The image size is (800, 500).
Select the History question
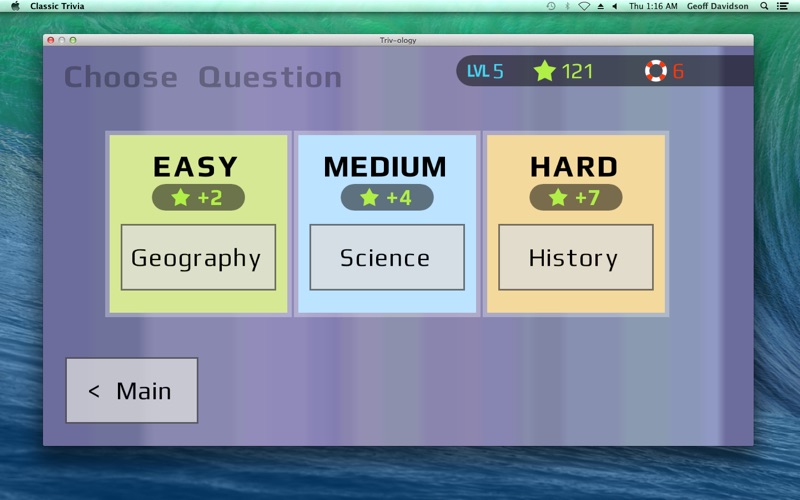[575, 258]
